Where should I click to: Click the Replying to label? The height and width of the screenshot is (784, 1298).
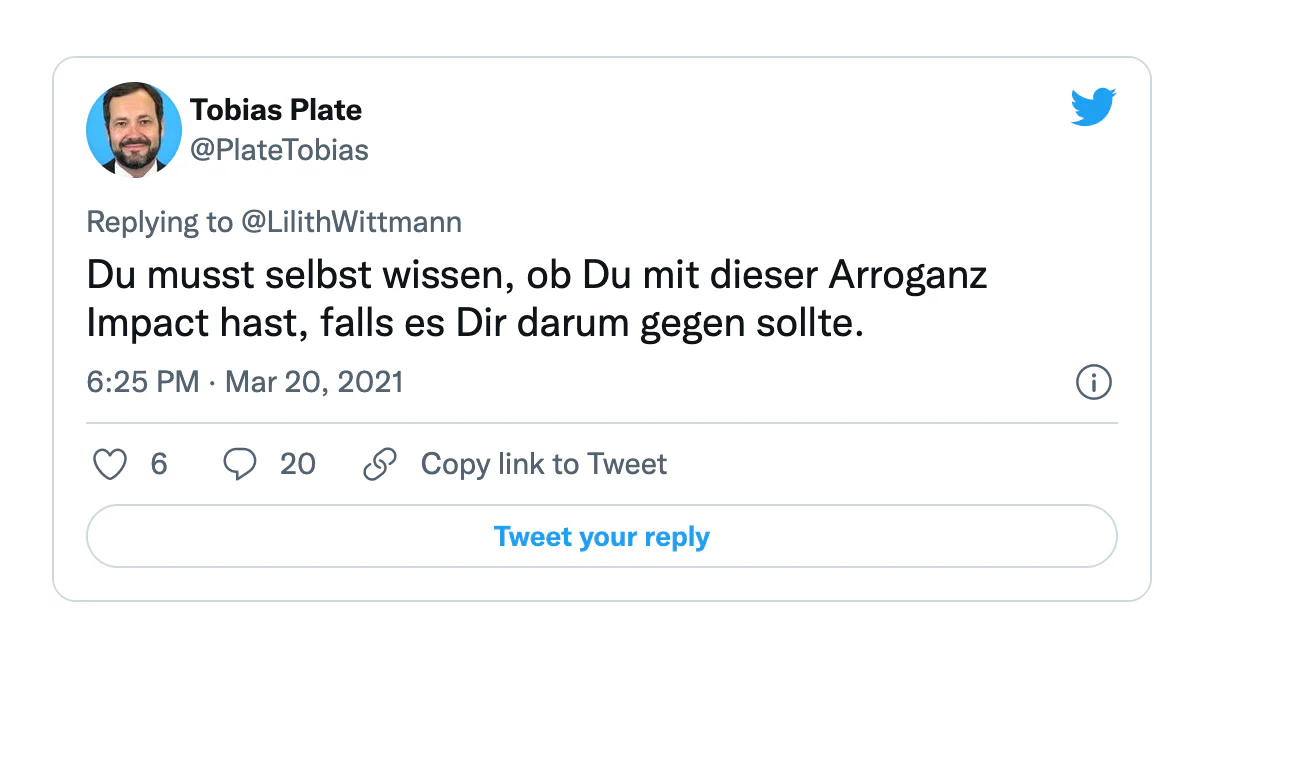[160, 222]
